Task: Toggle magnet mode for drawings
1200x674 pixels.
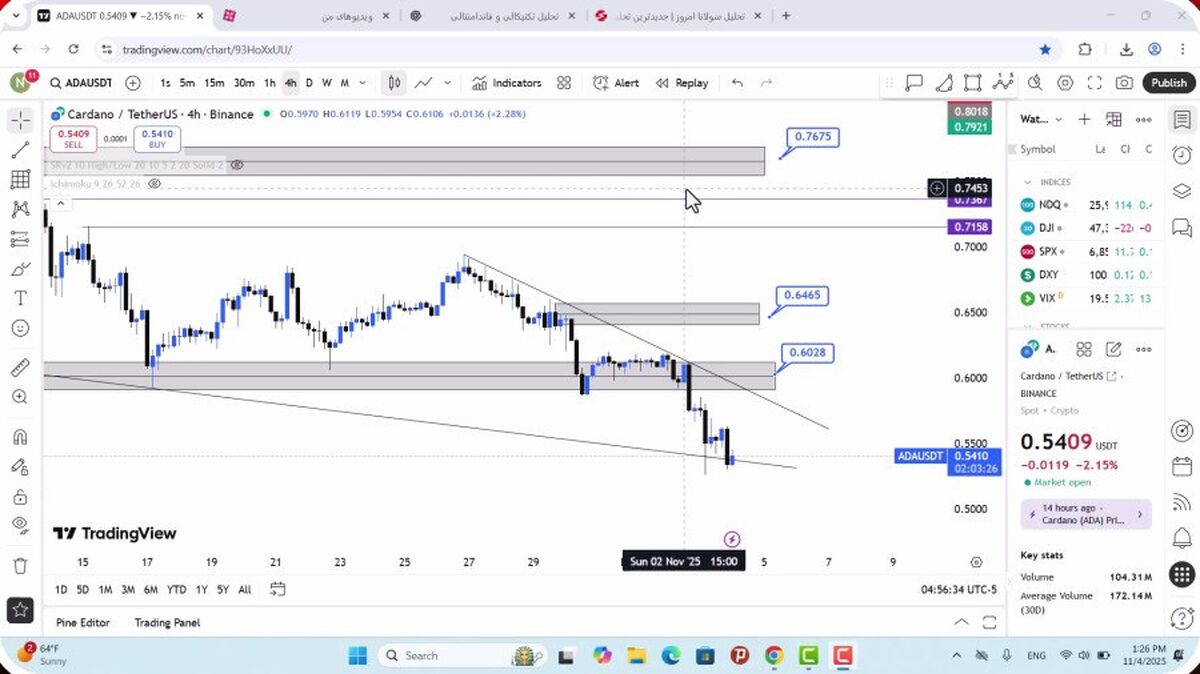Action: (x=20, y=437)
